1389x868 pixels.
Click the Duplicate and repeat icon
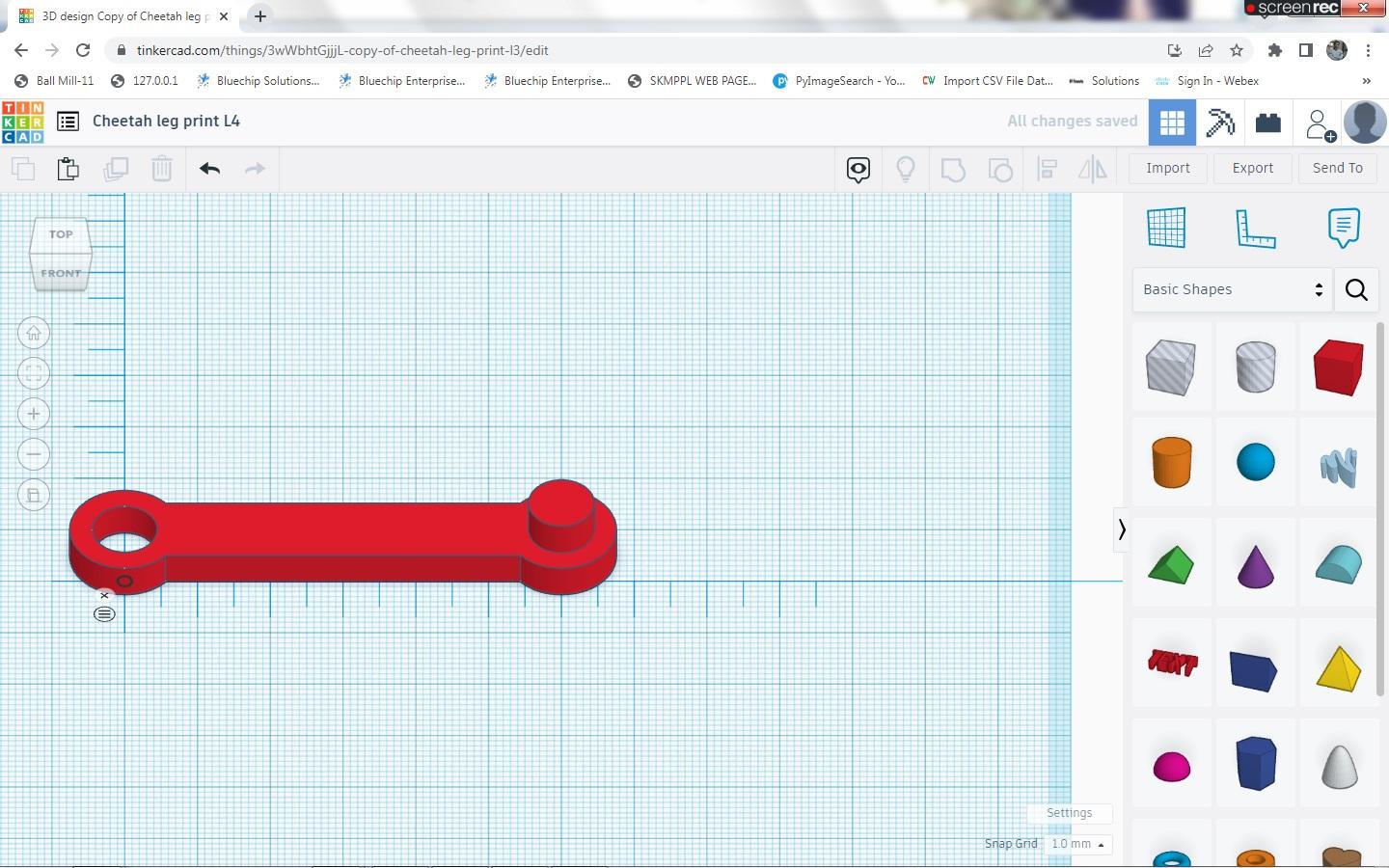click(x=116, y=169)
